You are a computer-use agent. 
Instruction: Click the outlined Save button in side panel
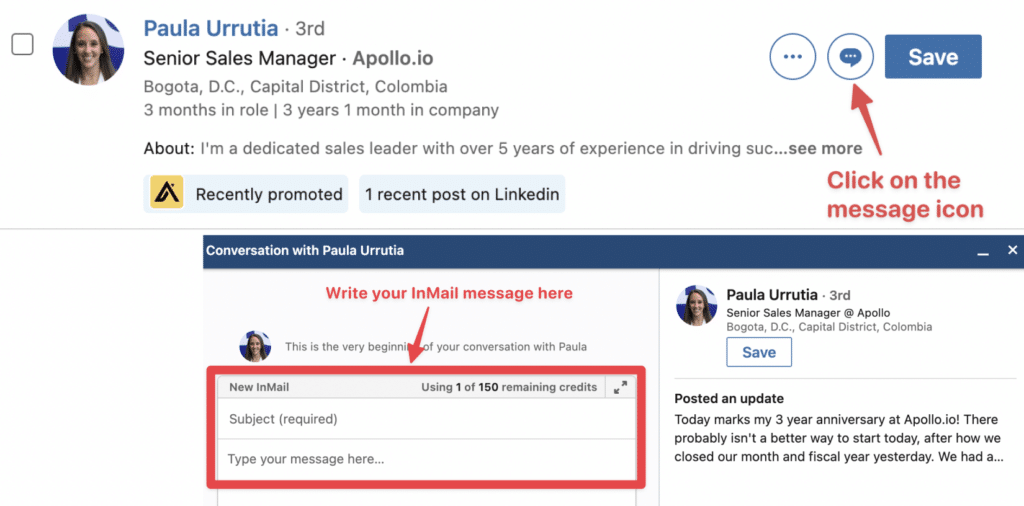[759, 352]
